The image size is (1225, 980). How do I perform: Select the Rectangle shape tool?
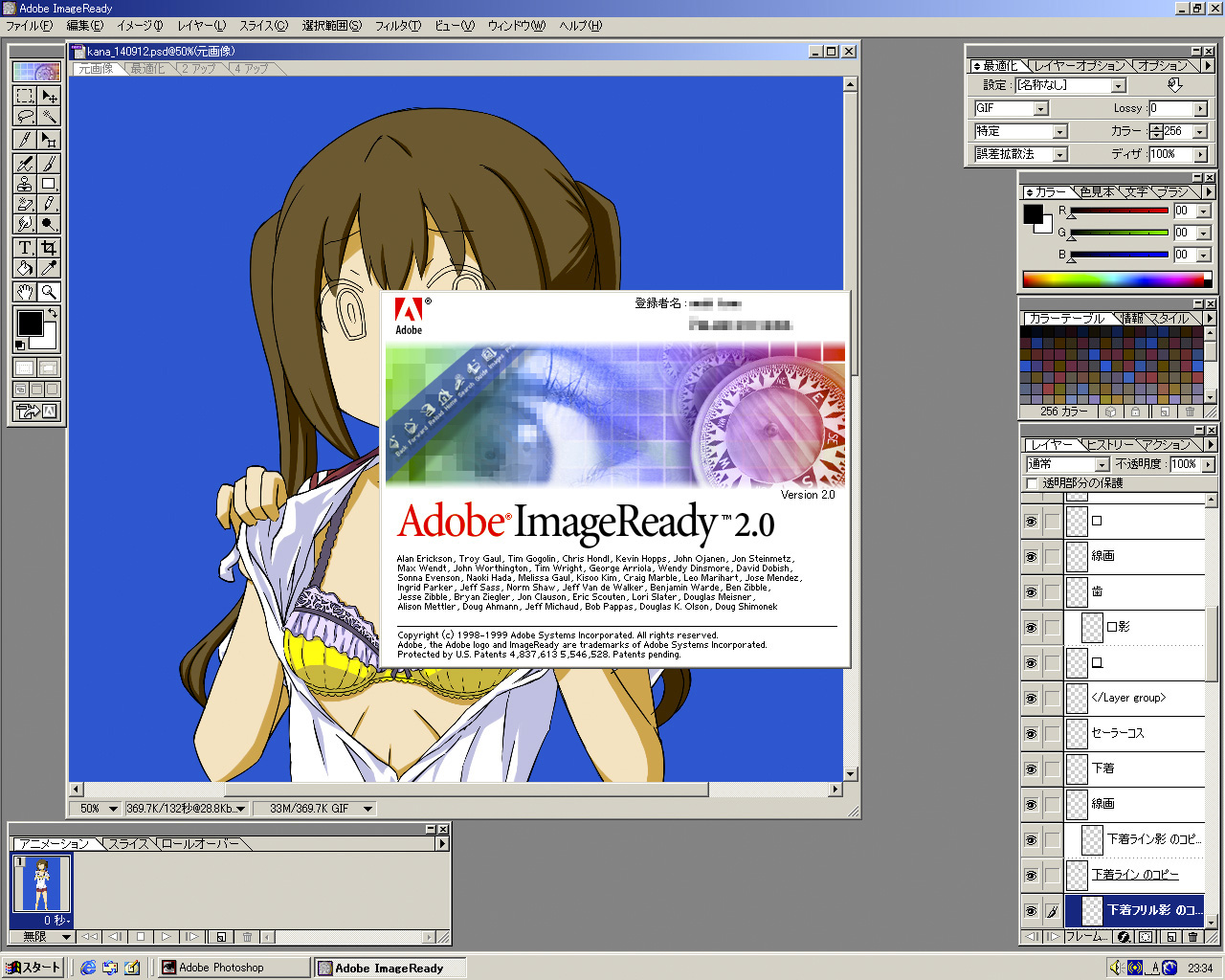click(49, 184)
